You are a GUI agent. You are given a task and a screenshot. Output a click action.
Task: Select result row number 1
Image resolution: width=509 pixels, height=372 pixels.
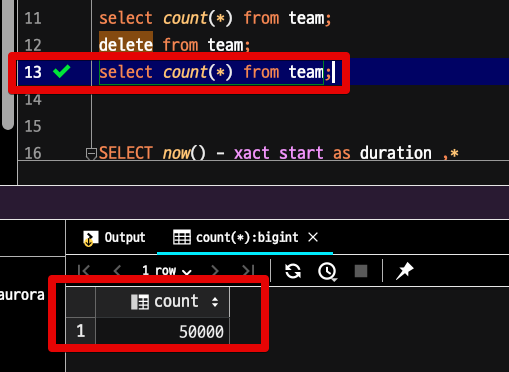81,331
